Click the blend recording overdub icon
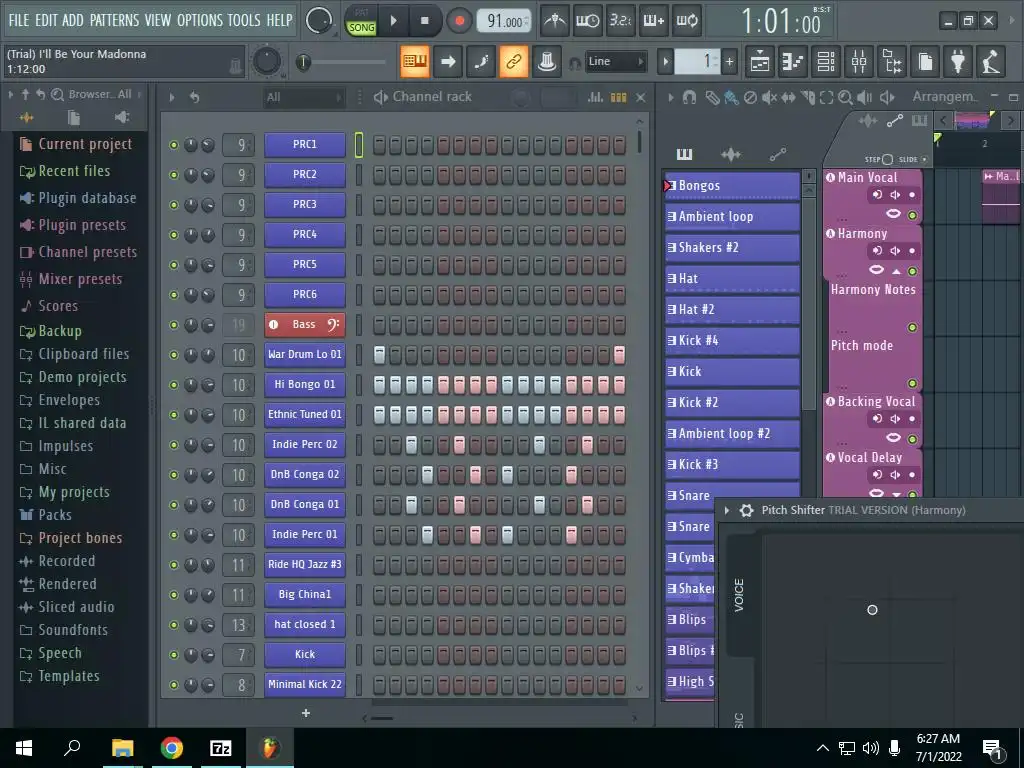This screenshot has width=1024, height=768. [653, 20]
